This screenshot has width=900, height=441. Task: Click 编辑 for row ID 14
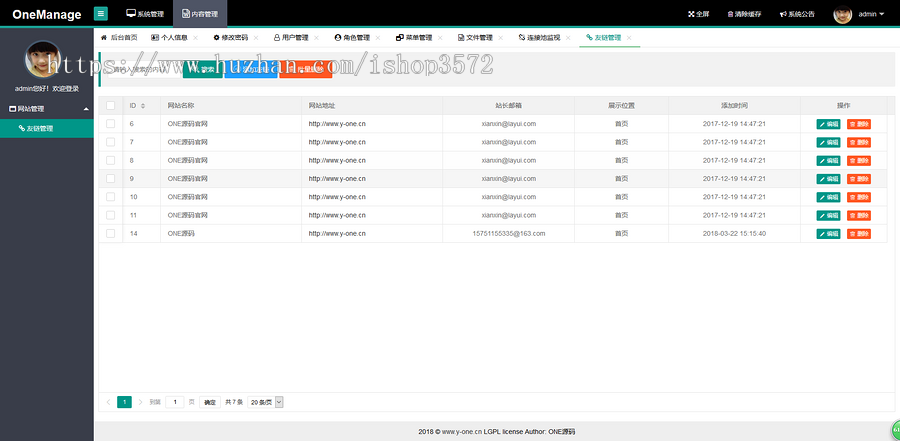point(828,234)
